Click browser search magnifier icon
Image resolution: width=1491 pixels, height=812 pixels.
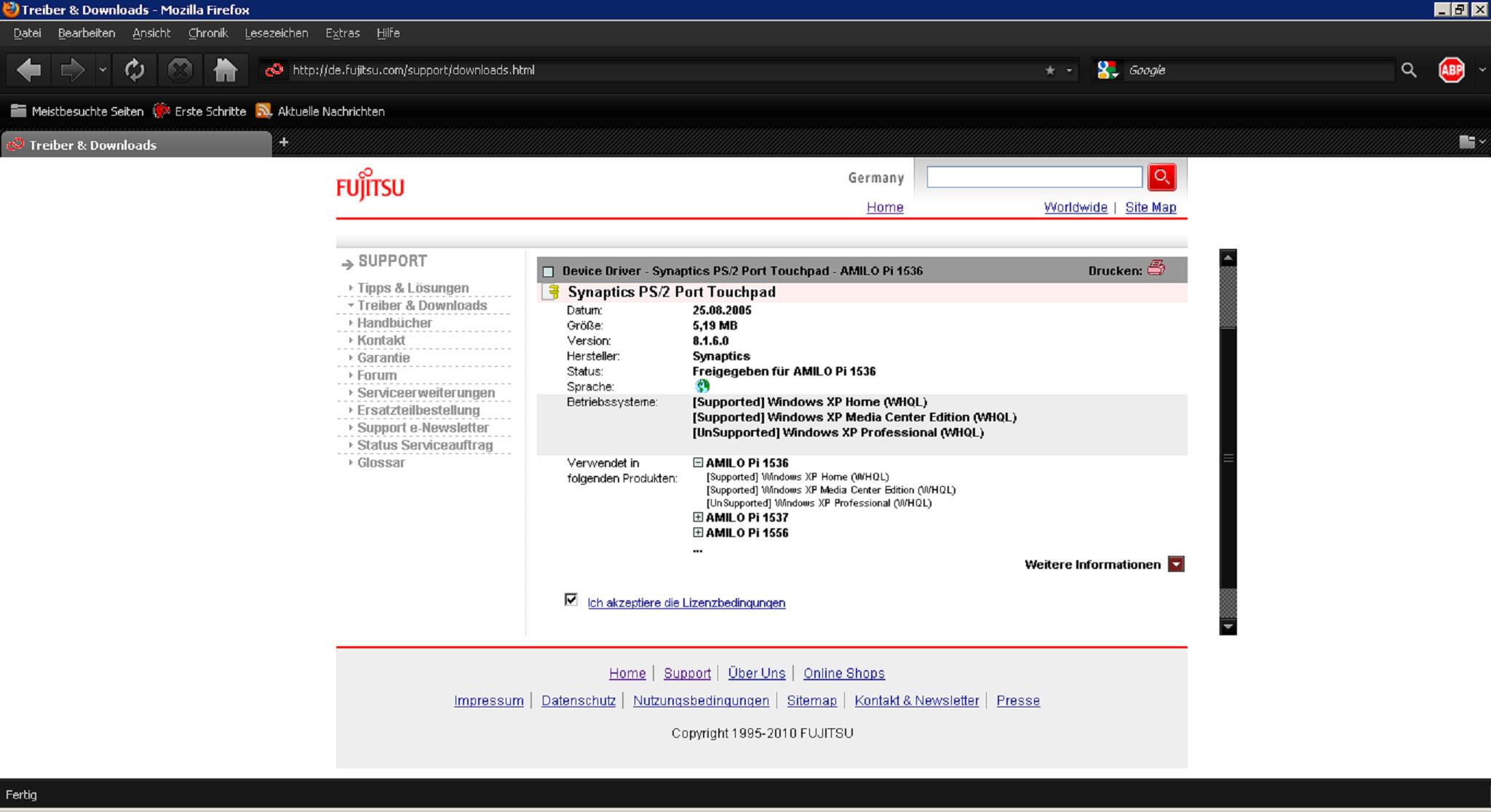click(1409, 71)
